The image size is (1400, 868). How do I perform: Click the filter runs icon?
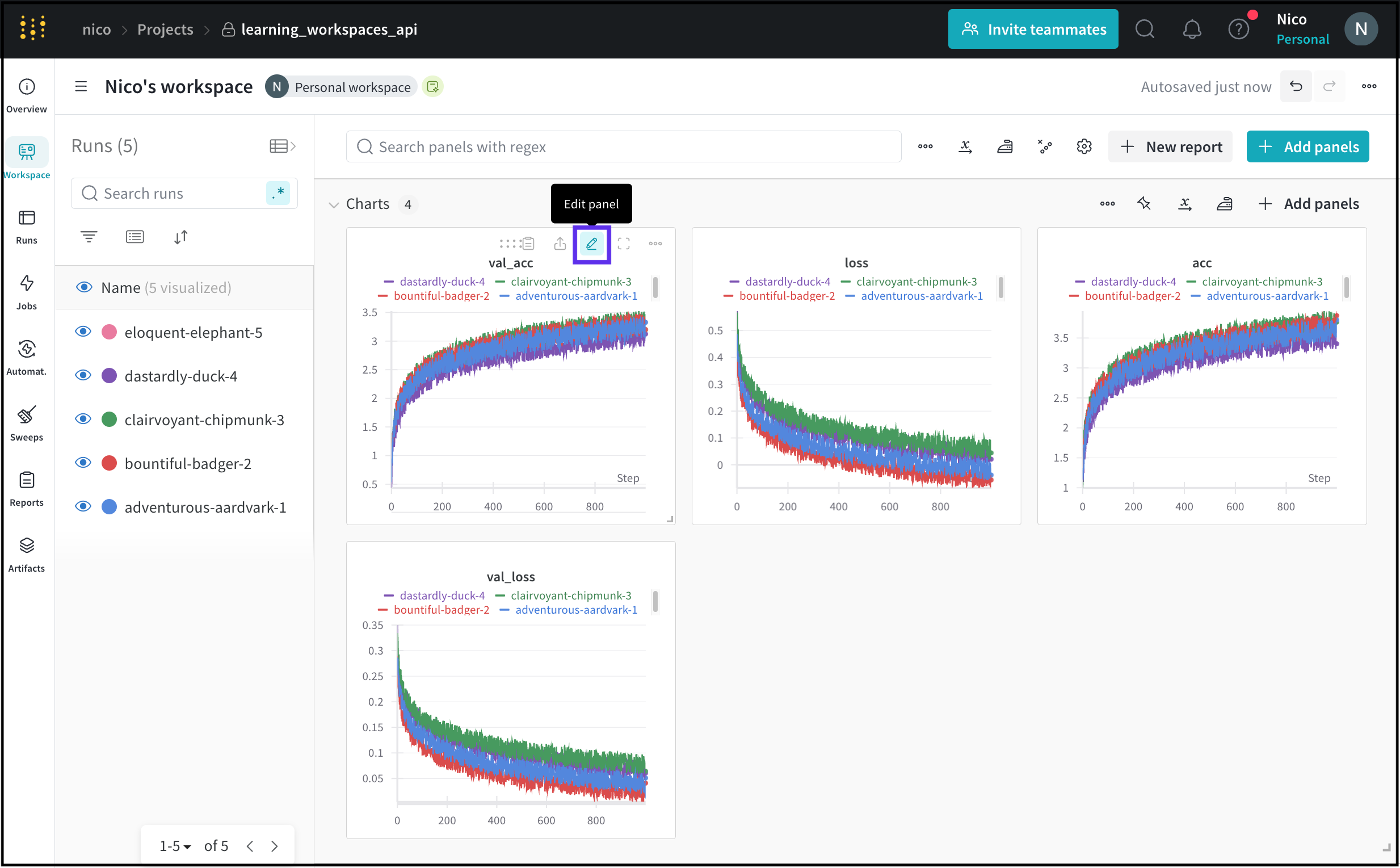click(x=89, y=237)
